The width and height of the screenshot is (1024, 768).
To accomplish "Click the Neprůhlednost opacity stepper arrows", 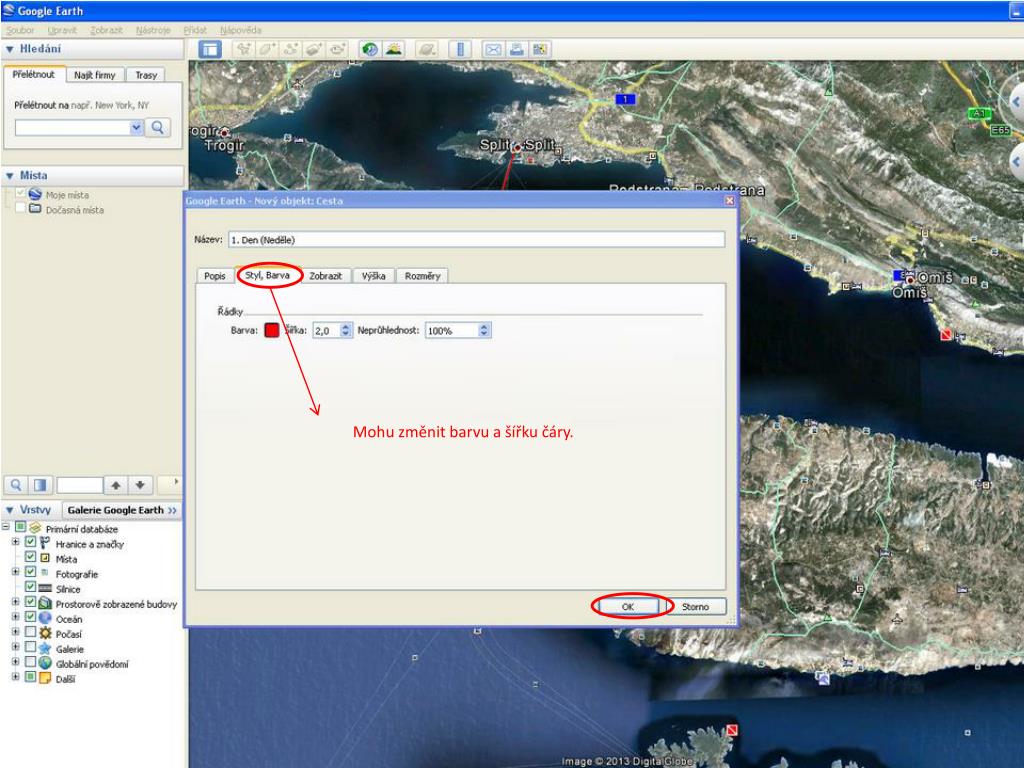I will (x=484, y=330).
